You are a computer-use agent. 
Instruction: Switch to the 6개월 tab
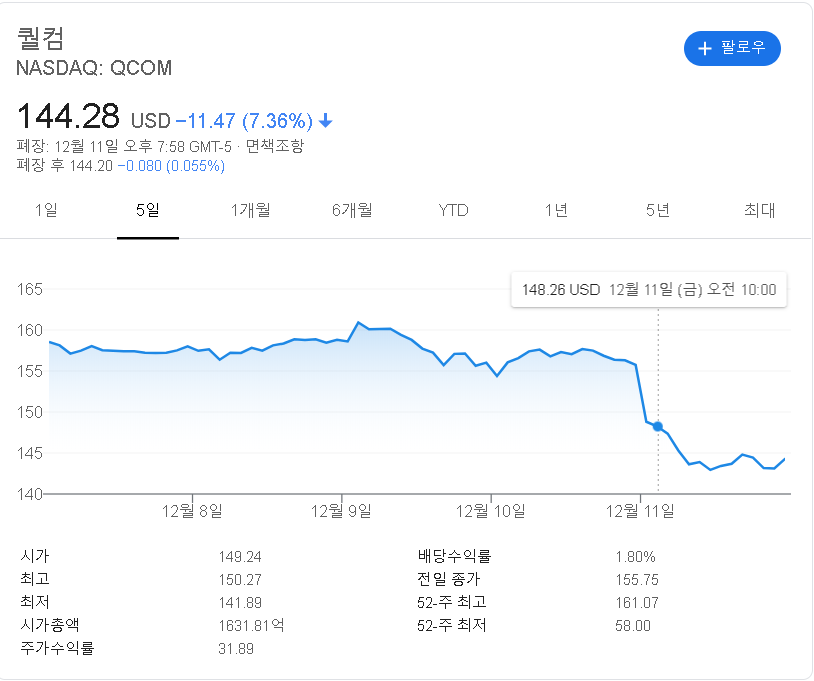pyautogui.click(x=352, y=210)
